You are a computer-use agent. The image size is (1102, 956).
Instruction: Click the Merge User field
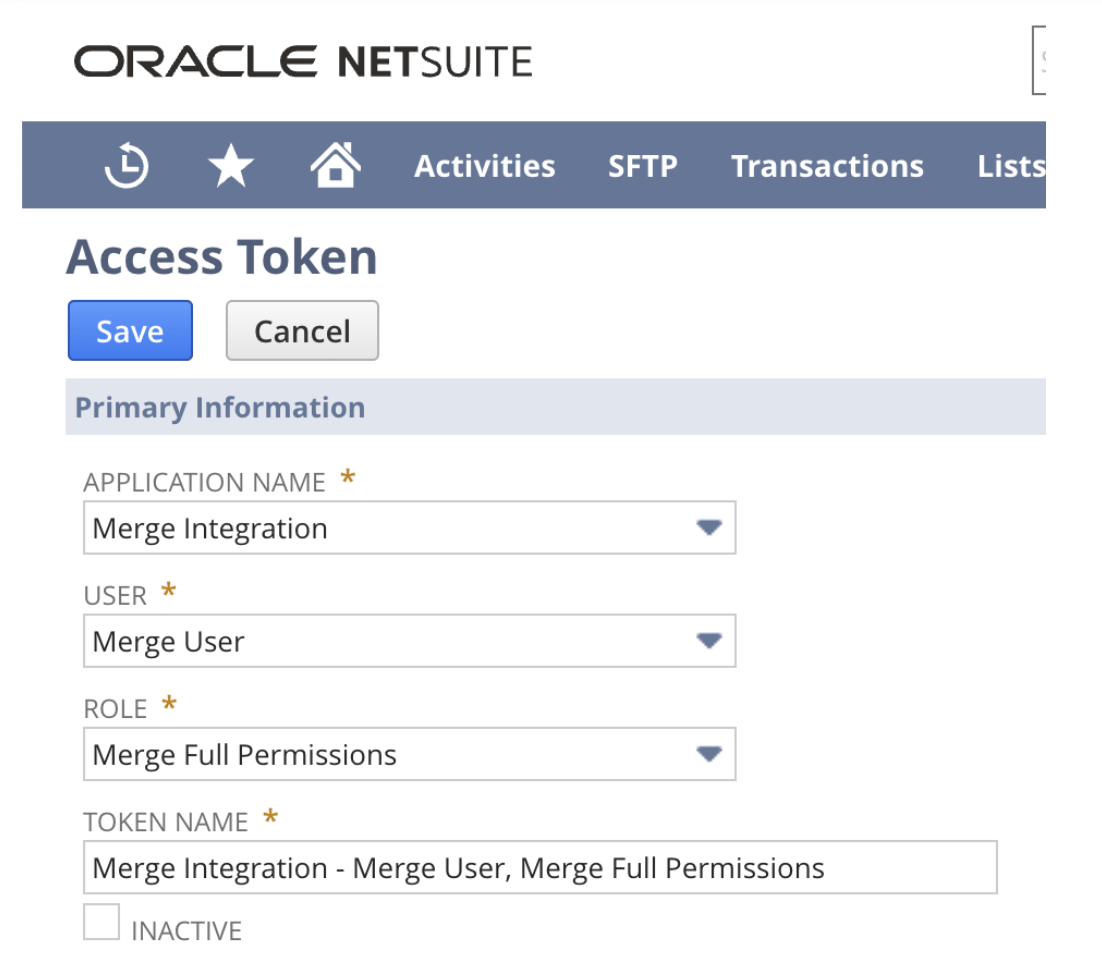409,640
